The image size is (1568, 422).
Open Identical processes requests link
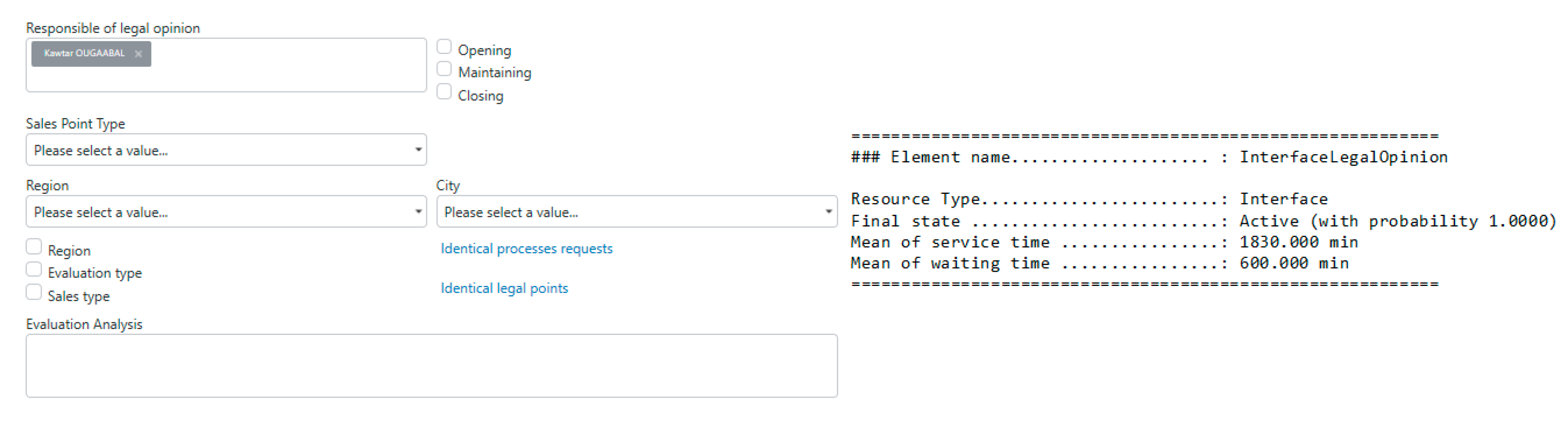[527, 248]
